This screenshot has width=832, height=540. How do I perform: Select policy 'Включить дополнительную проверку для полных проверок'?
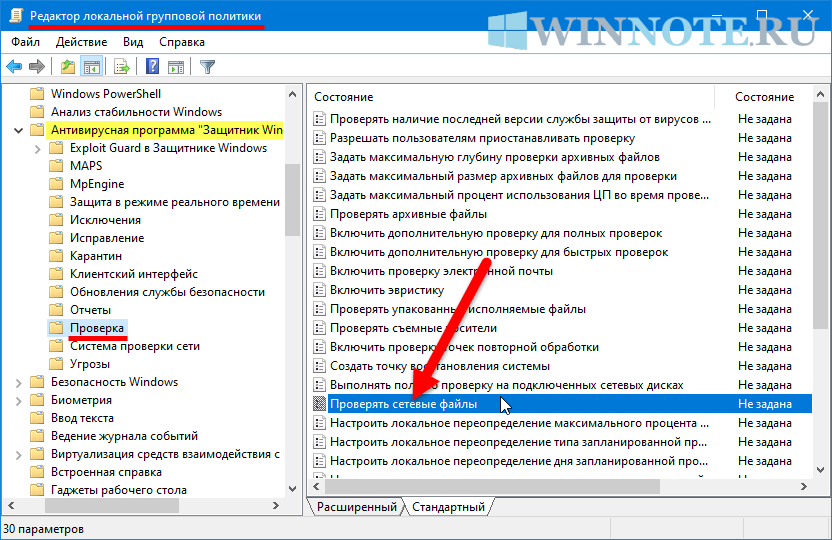tap(496, 233)
